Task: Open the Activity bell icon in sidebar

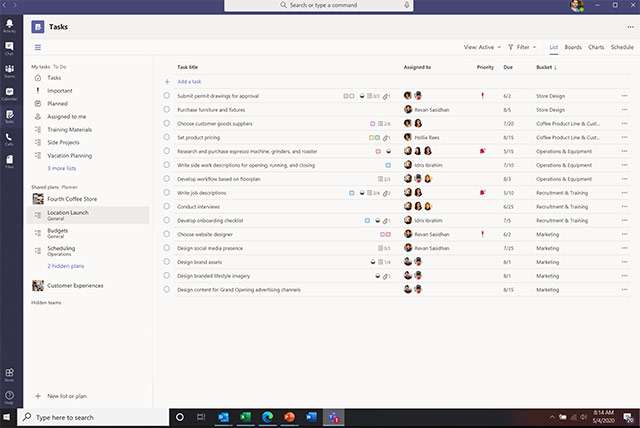Action: (x=9, y=27)
